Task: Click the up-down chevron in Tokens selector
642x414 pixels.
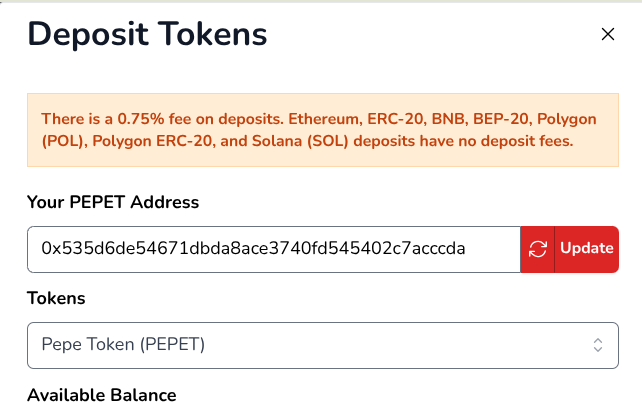Action: 598,345
